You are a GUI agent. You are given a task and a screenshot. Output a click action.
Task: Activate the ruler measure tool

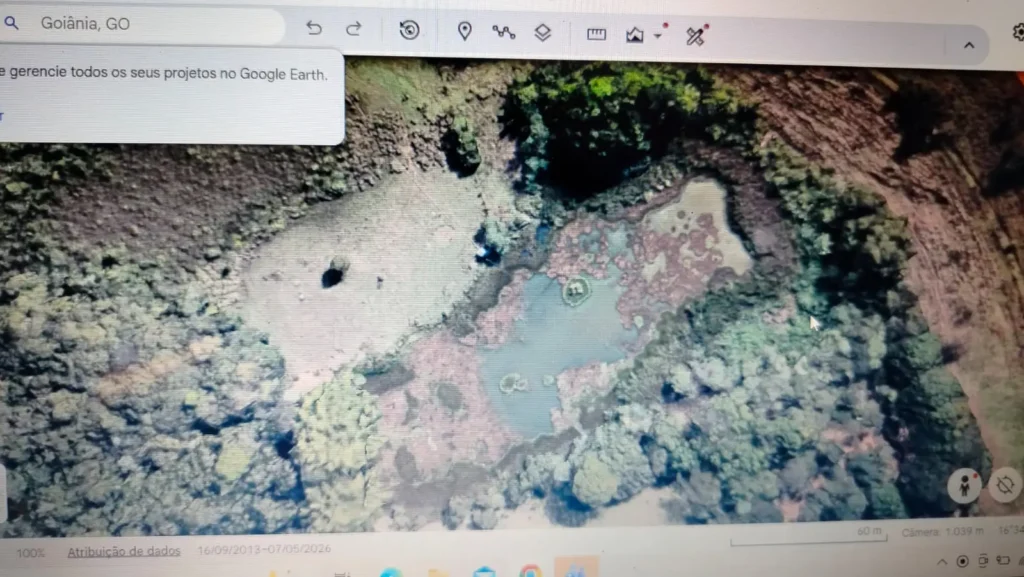pyautogui.click(x=596, y=34)
